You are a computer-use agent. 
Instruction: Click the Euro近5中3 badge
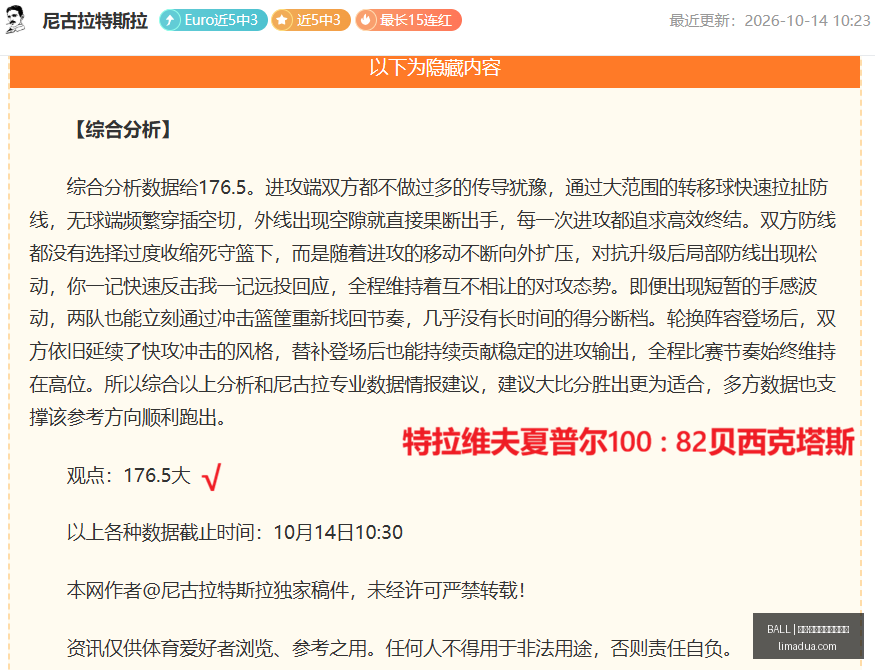pos(213,21)
